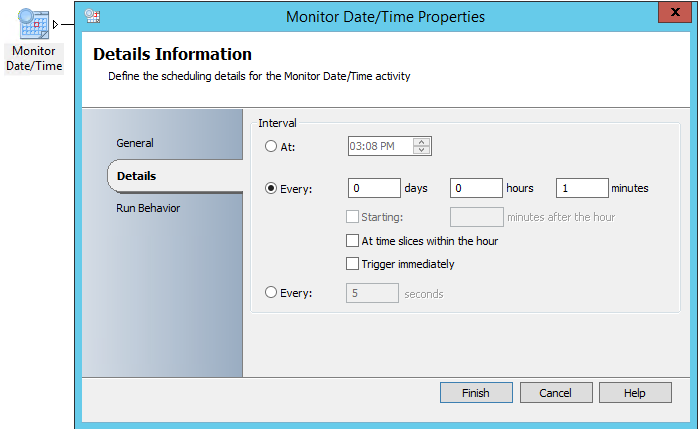Decrease the At time with down arrow

[421, 150]
